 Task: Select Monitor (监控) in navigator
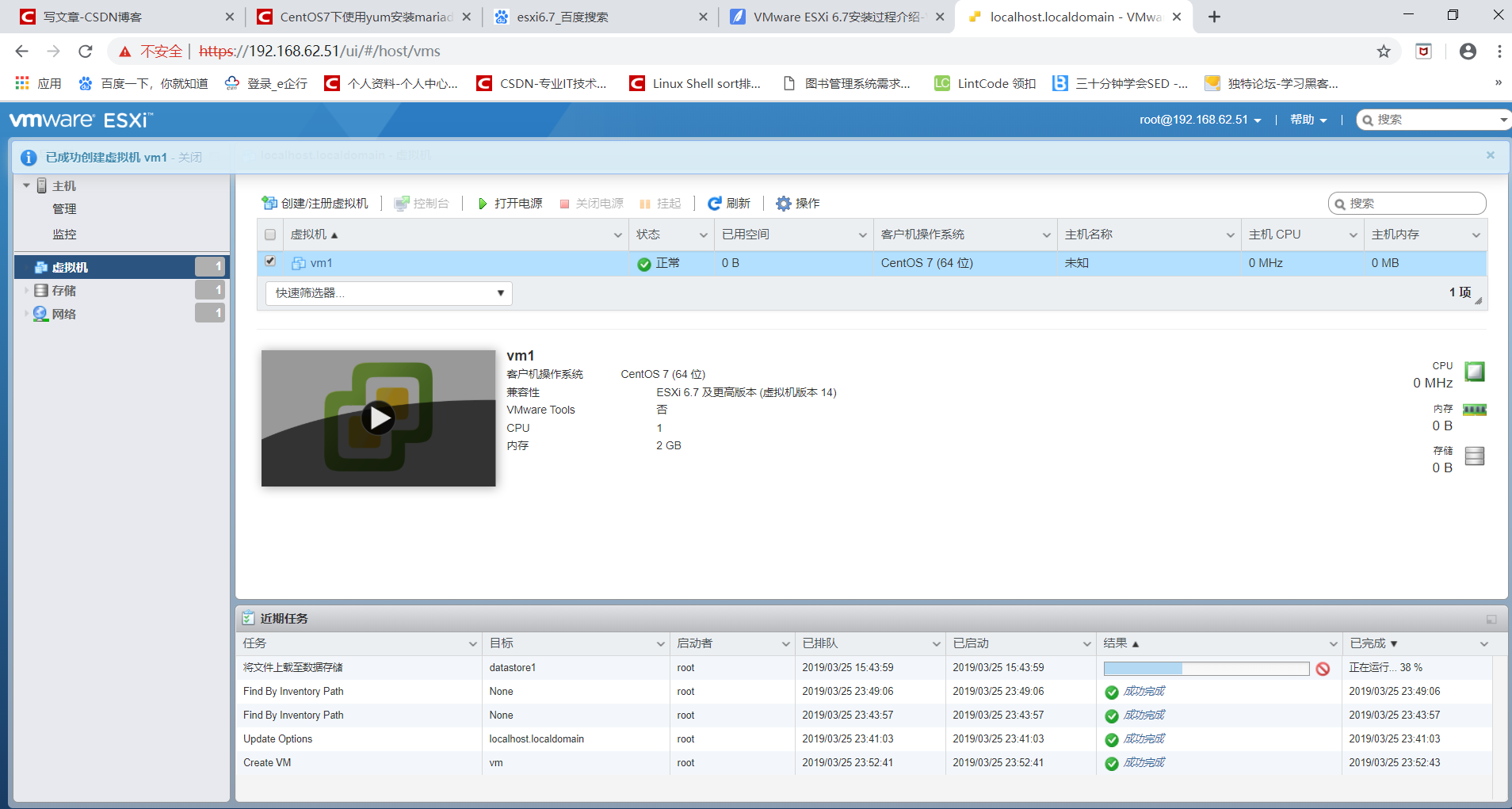pos(64,235)
